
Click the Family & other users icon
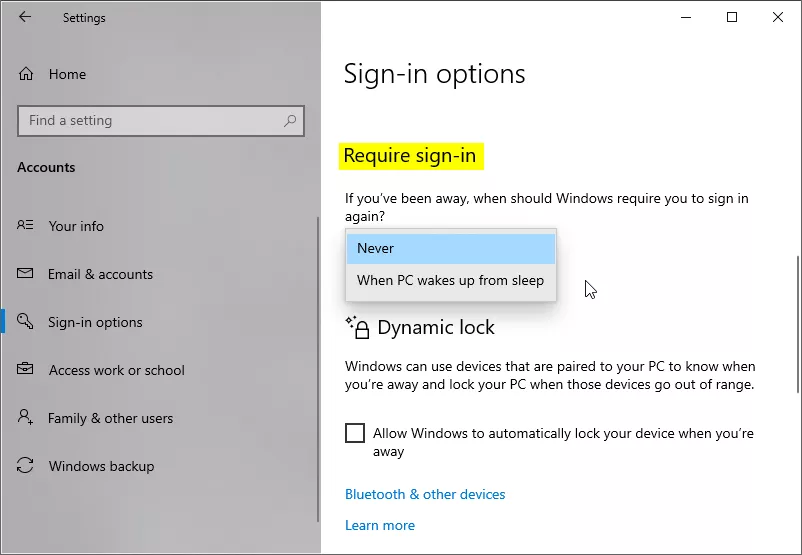[25, 417]
